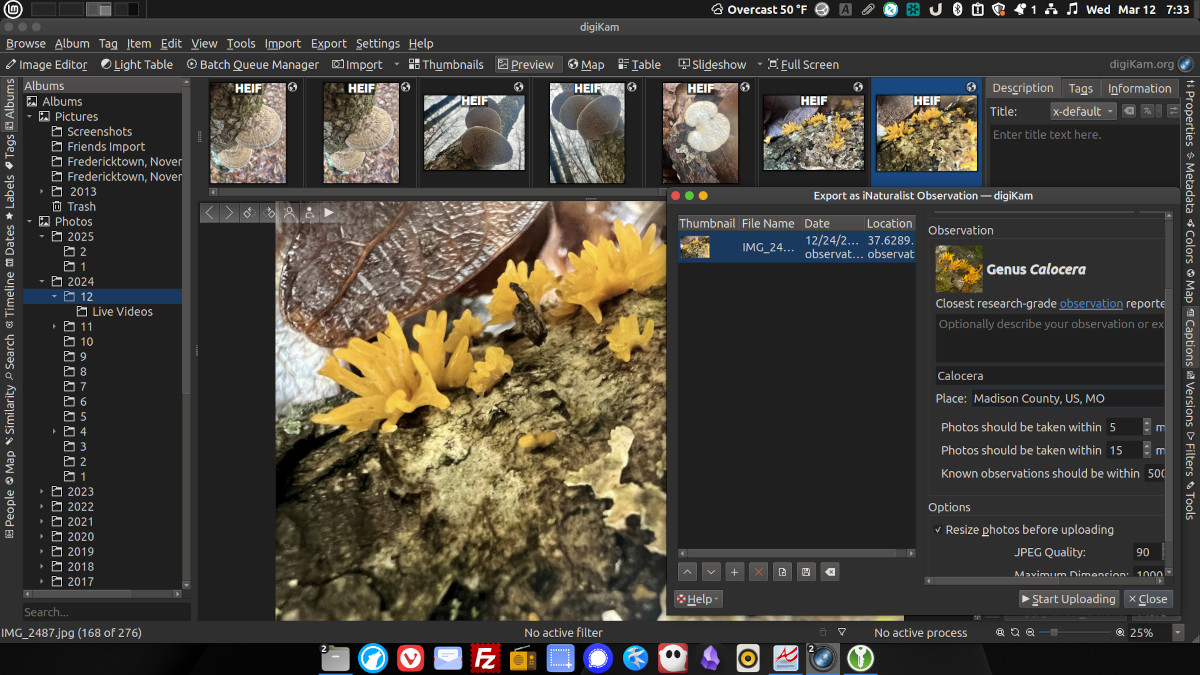Image resolution: width=1200 pixels, height=675 pixels.
Task: Go to next image in preview
Action: coord(229,213)
